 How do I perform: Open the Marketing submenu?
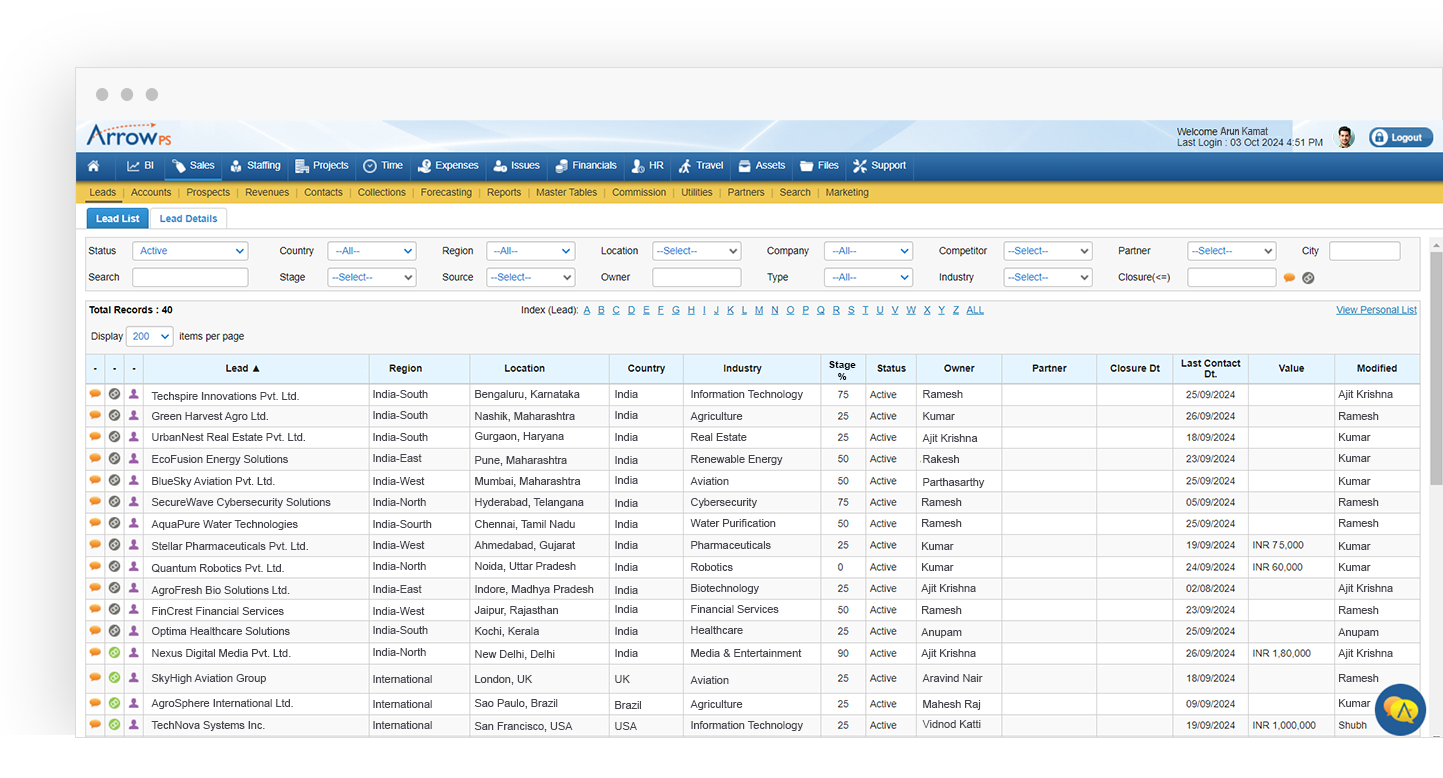click(x=847, y=192)
